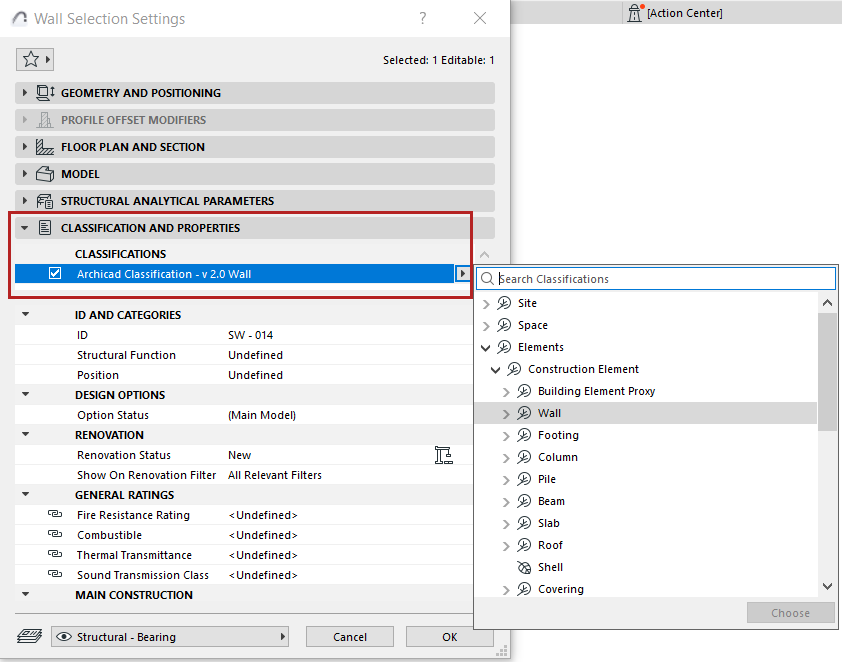This screenshot has height=662, width=842.
Task: Click the classification icon beside Site
Action: [x=504, y=303]
